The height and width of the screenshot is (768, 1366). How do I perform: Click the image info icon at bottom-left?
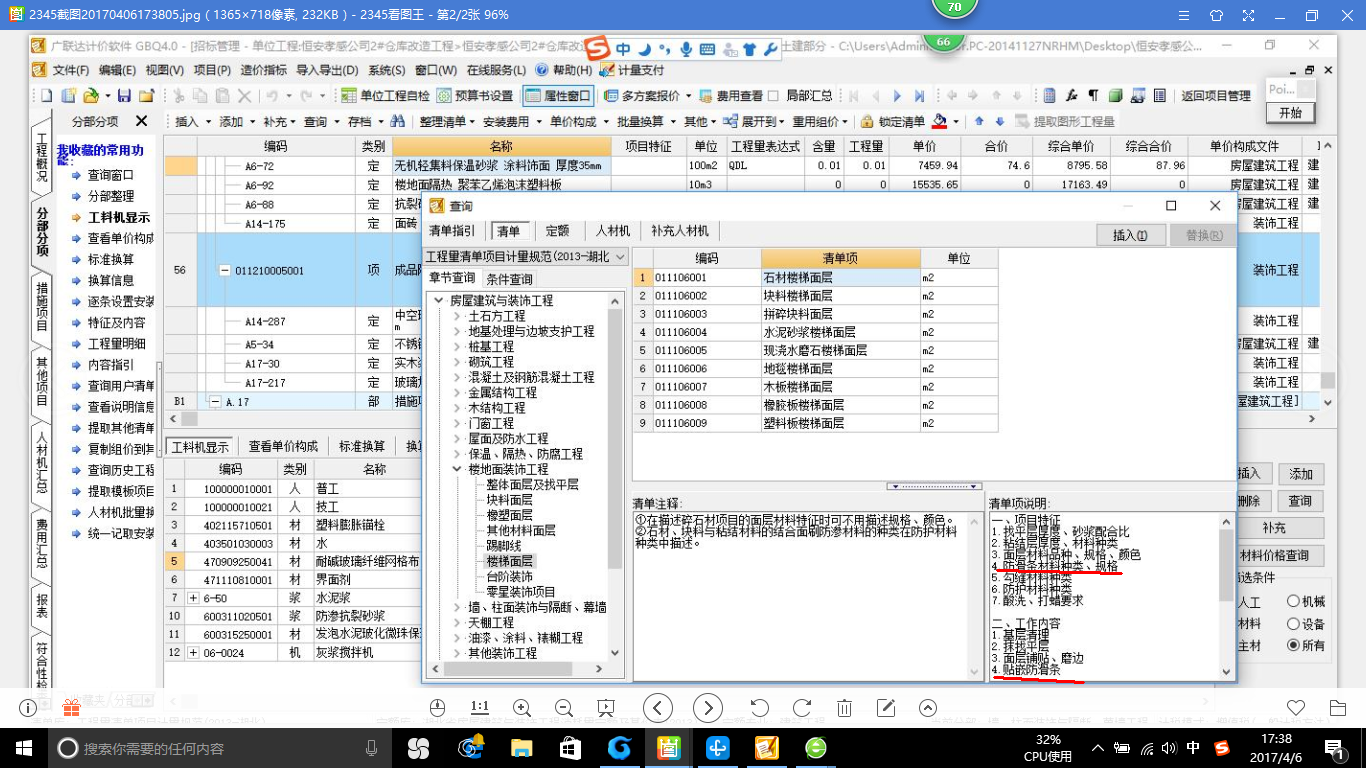pos(28,708)
